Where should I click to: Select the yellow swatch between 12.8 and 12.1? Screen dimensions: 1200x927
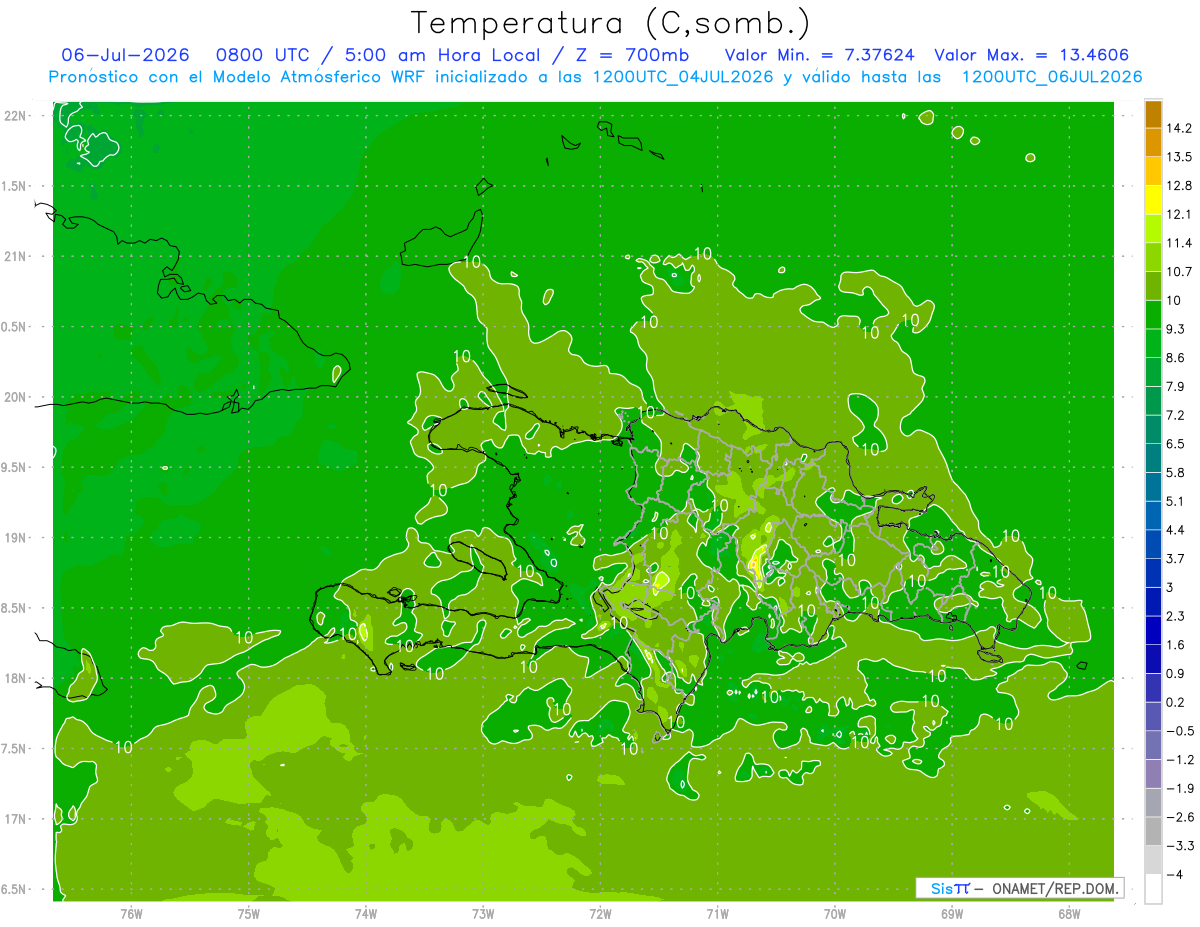pyautogui.click(x=1153, y=200)
